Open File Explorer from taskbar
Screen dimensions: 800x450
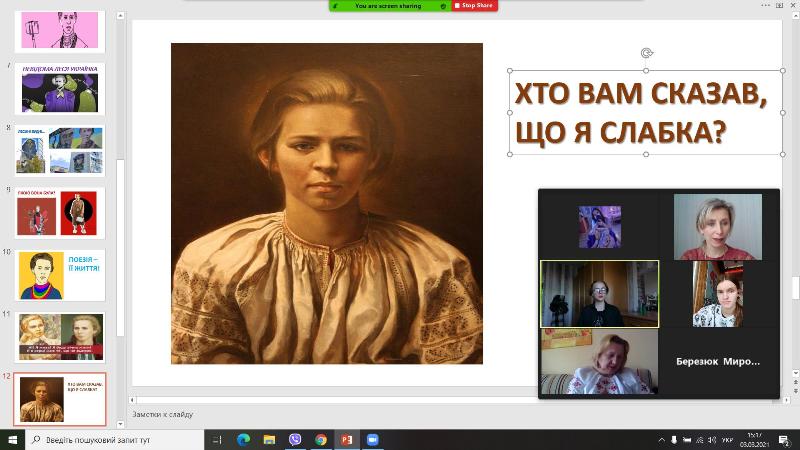tap(269, 439)
